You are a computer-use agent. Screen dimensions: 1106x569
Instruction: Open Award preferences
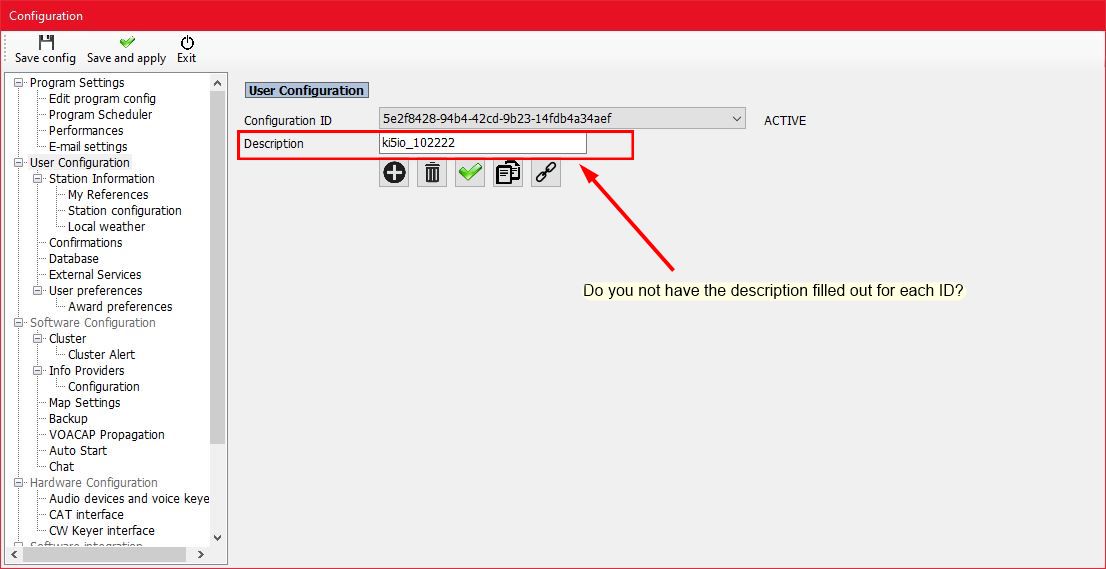120,307
